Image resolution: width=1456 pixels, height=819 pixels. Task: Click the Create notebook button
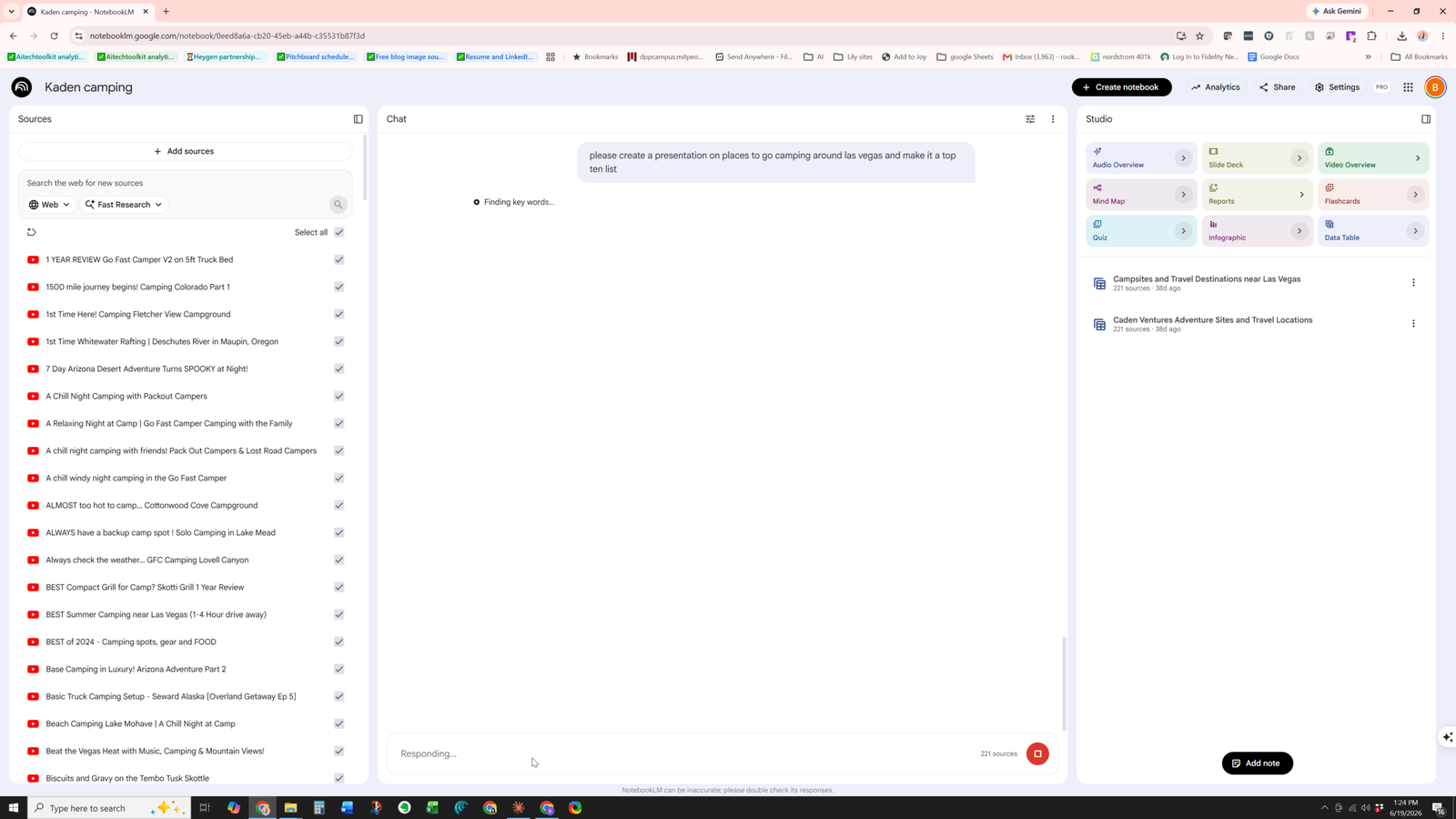(x=1121, y=87)
